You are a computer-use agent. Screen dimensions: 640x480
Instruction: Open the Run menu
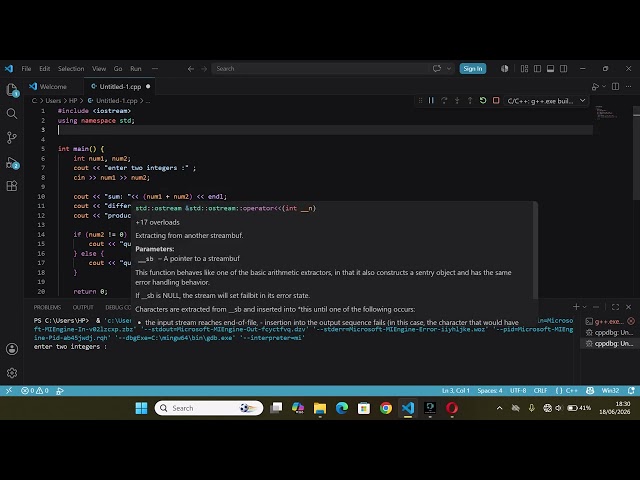136,69
